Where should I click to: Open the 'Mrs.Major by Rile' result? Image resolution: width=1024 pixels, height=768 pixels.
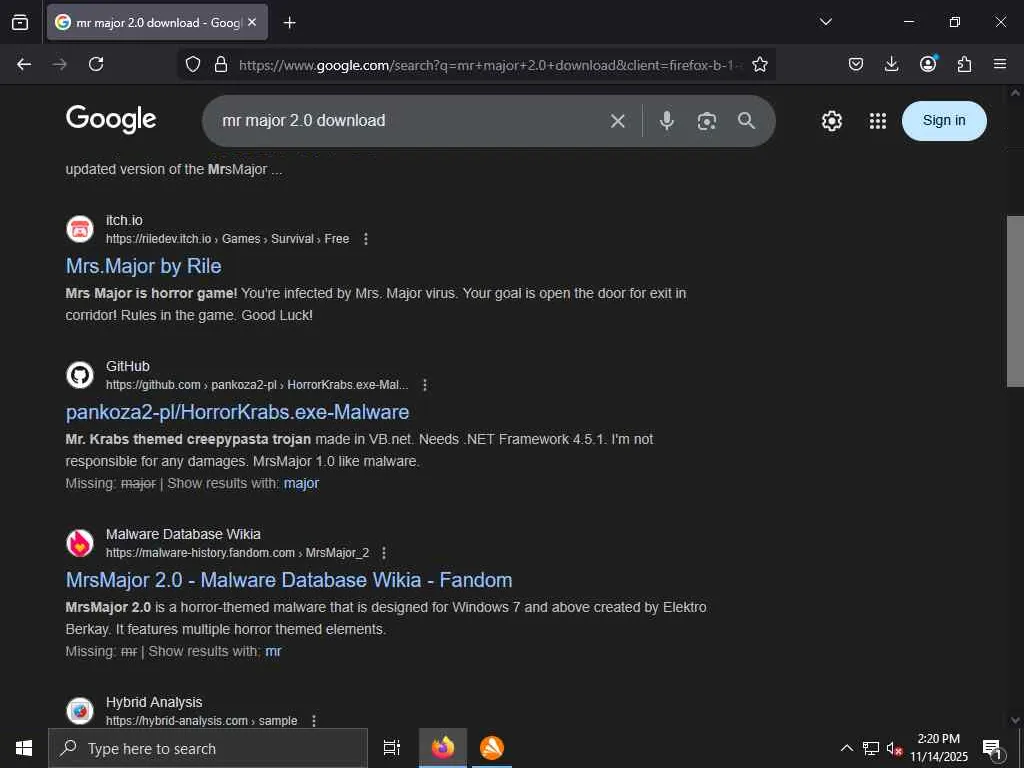144,266
